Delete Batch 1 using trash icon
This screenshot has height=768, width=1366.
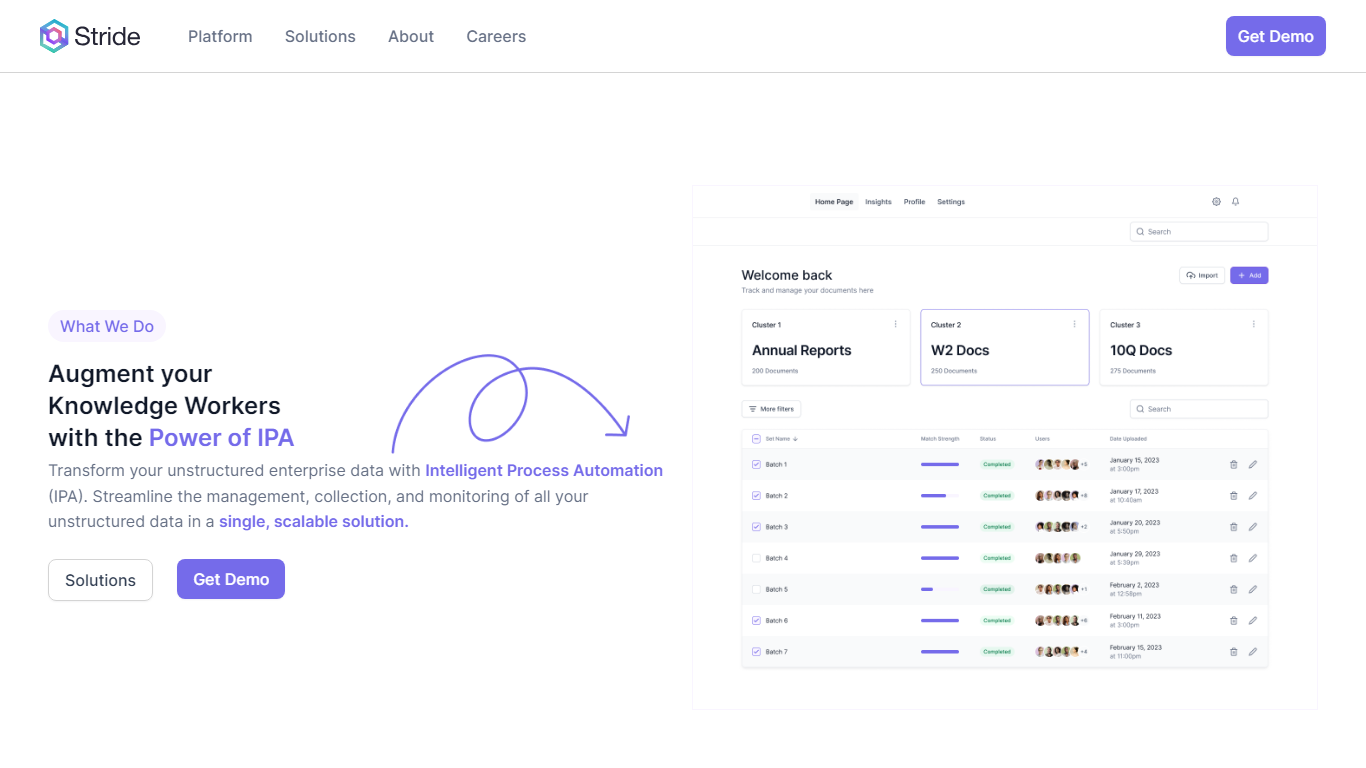point(1233,464)
